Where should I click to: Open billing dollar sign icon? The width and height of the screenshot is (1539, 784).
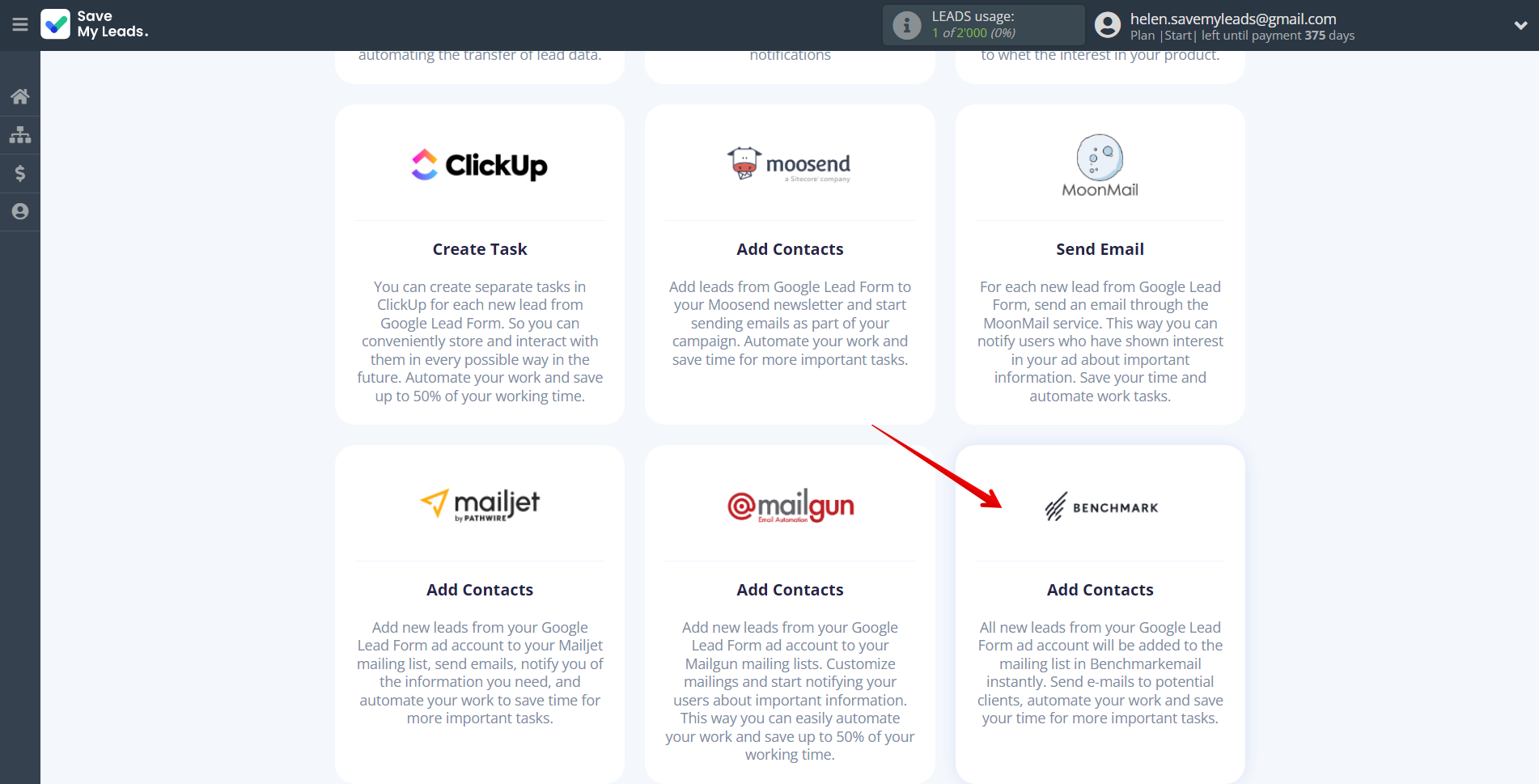(x=20, y=173)
